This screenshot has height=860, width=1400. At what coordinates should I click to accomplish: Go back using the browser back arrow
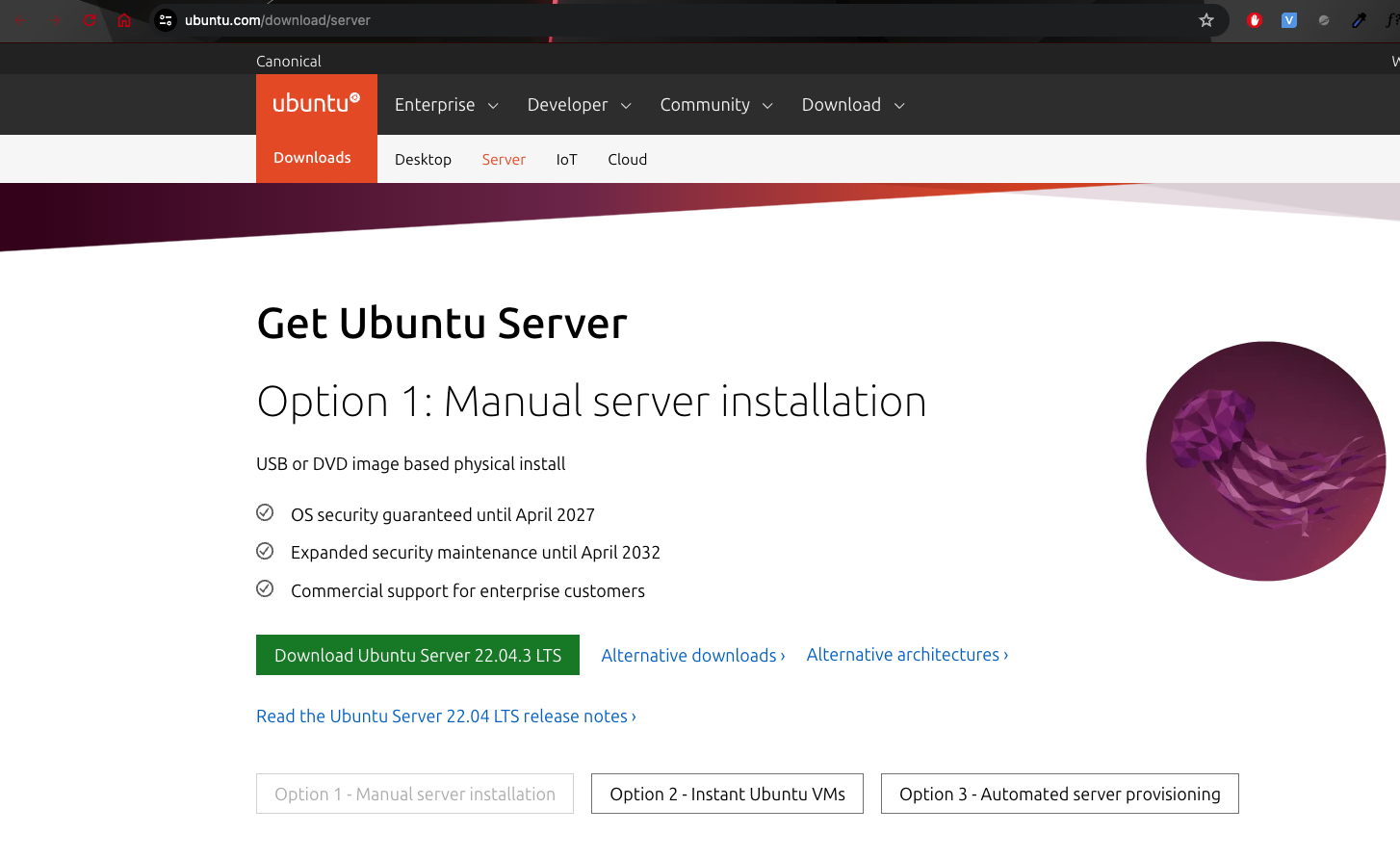19,20
